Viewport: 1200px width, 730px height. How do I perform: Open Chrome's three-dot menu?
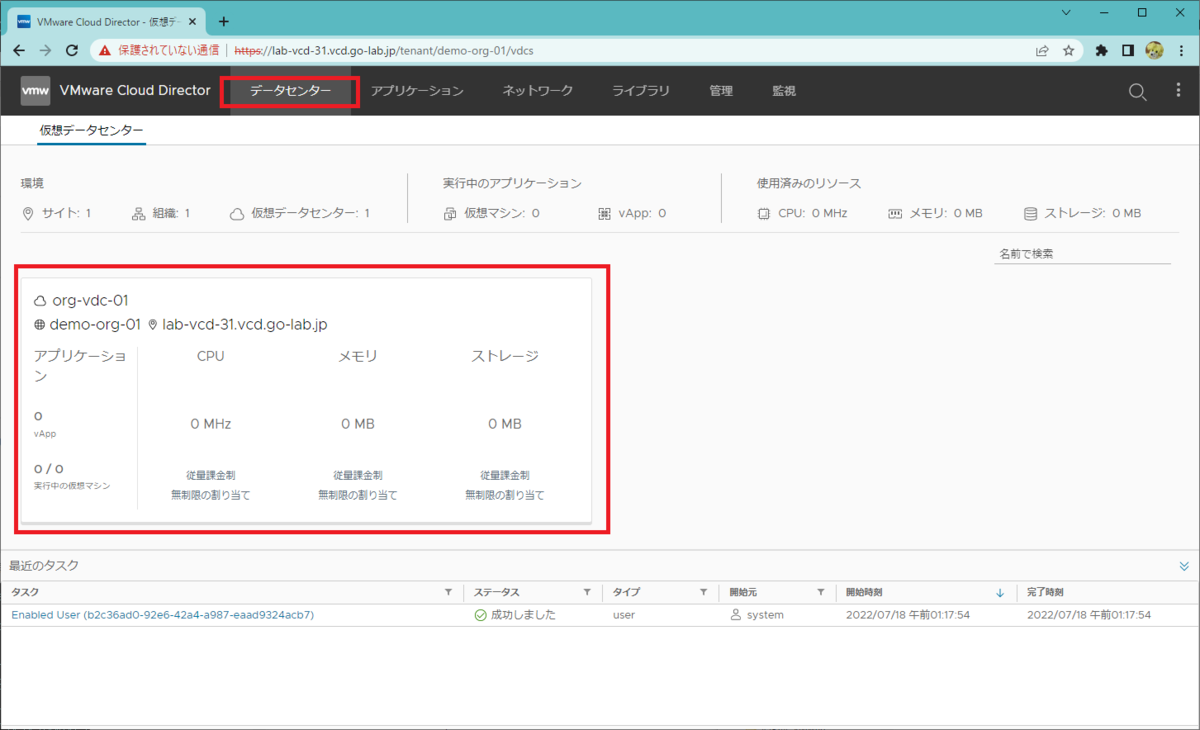click(x=1181, y=50)
